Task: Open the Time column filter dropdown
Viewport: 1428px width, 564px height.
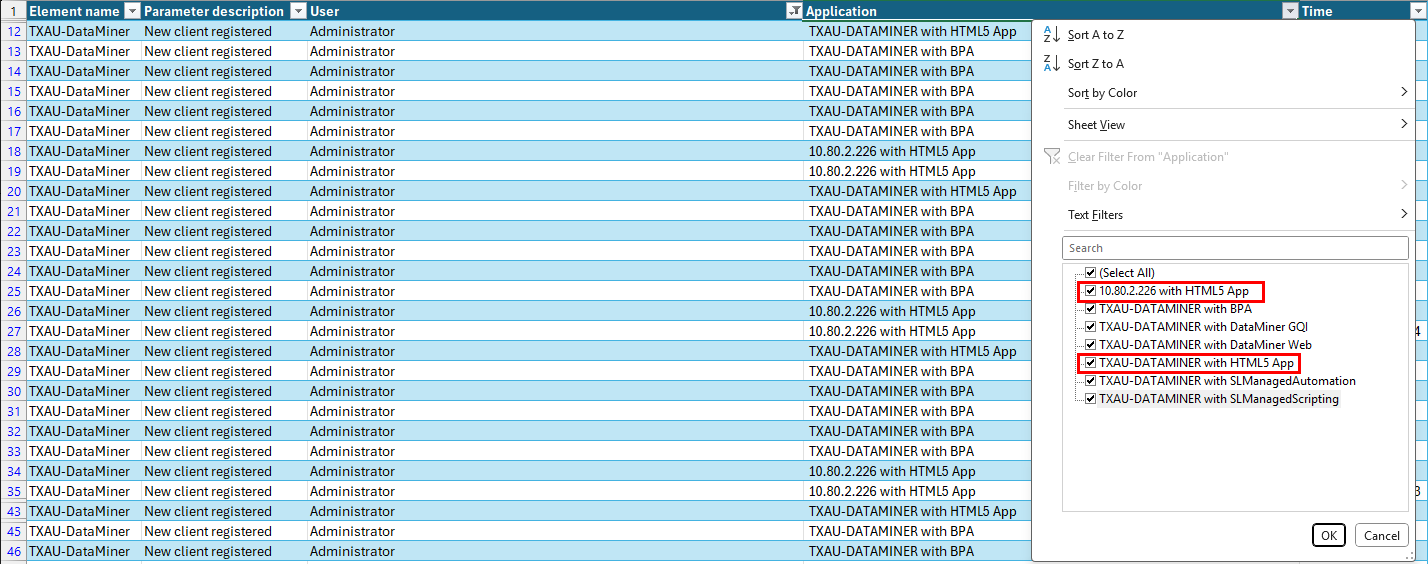Action: [1418, 11]
